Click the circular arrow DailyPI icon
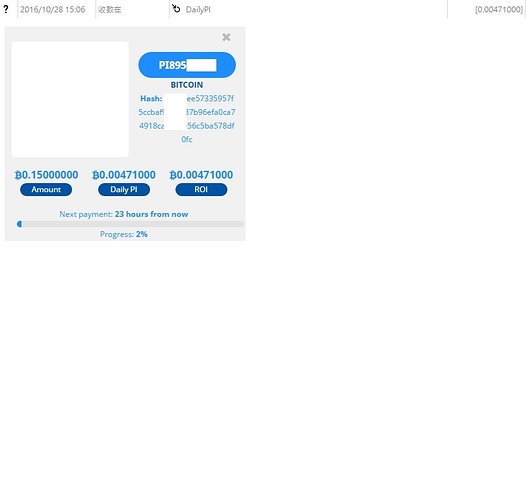This screenshot has height=500, width=526. tap(176, 9)
